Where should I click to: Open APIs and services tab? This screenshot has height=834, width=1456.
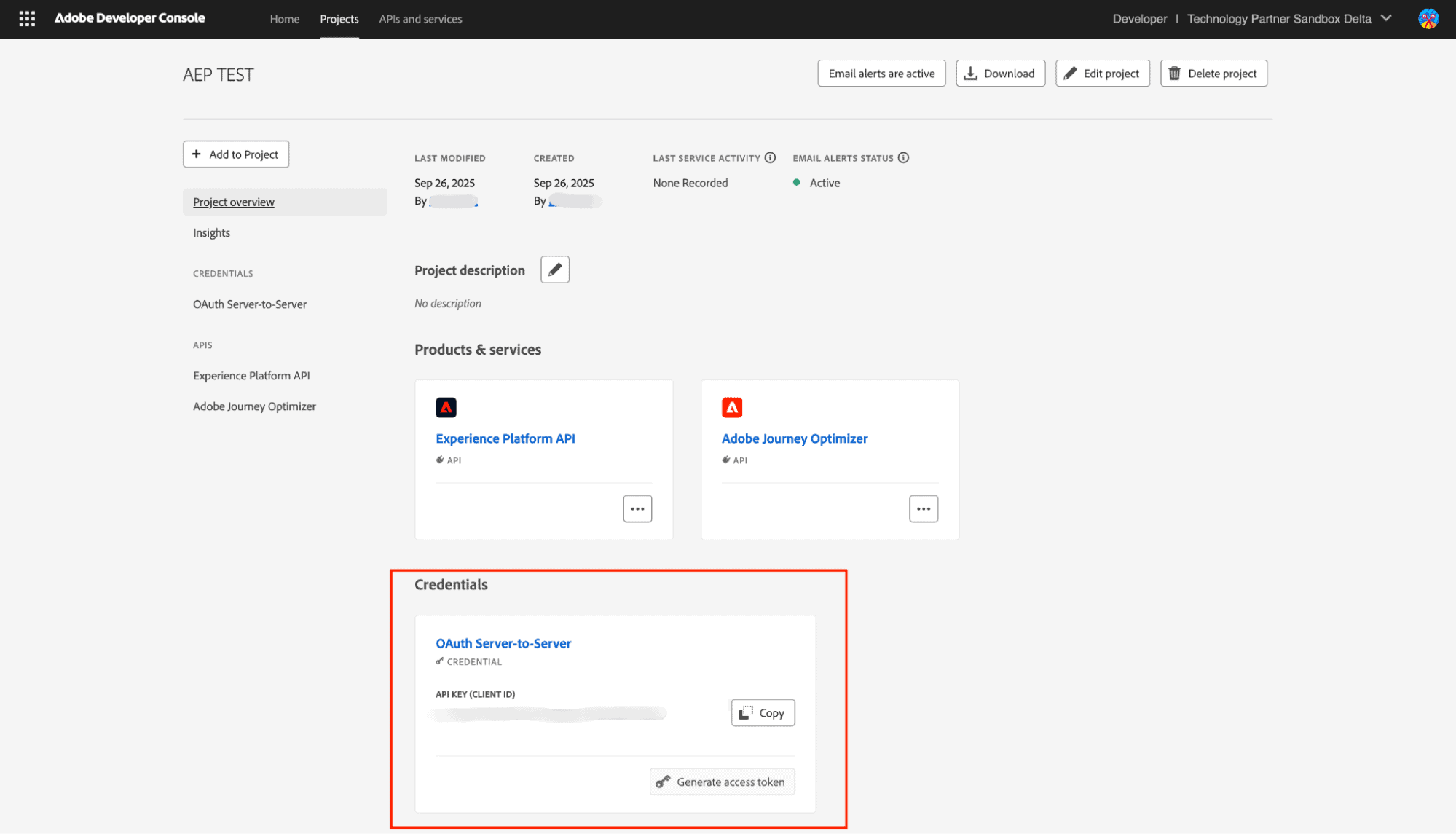click(x=420, y=19)
